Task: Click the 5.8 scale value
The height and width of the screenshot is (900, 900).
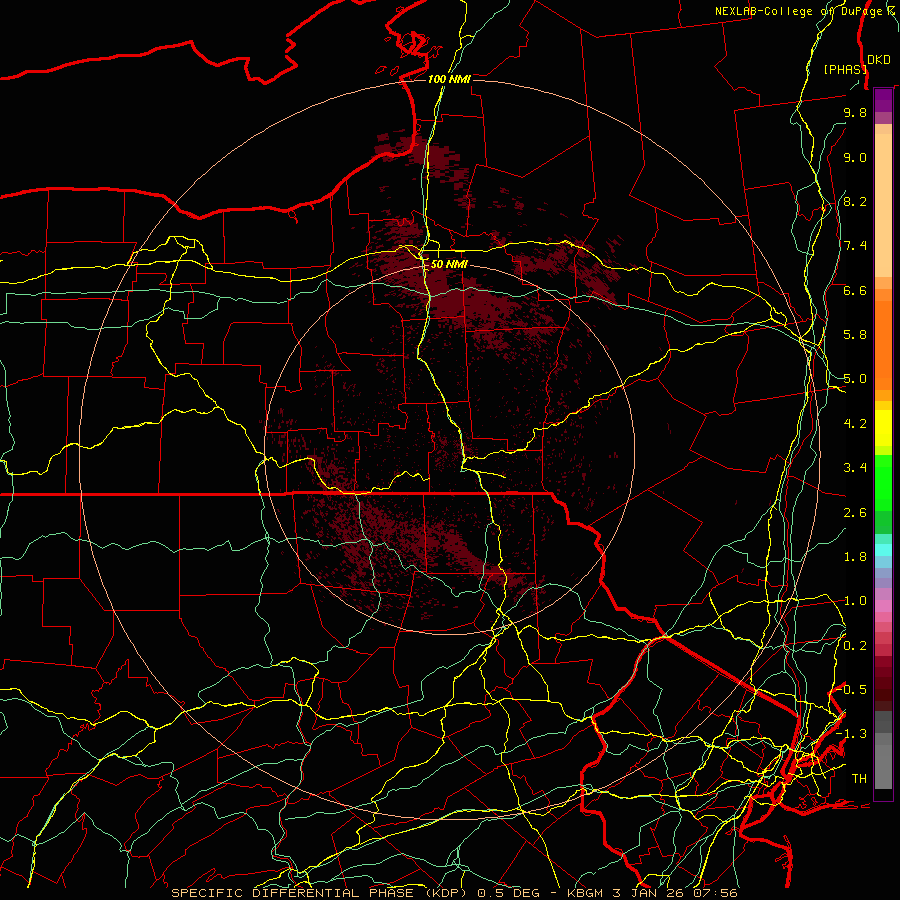Action: (x=855, y=335)
